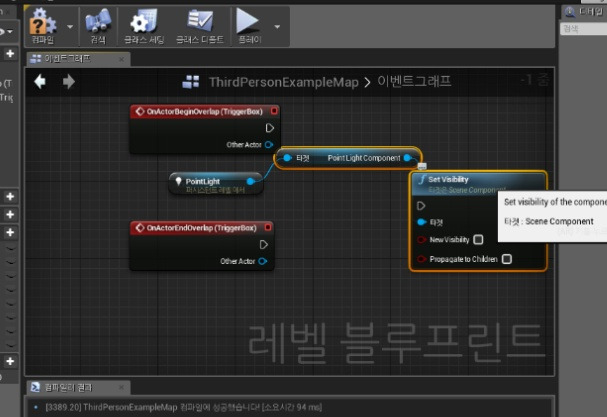The width and height of the screenshot is (607, 417).
Task: Click OnActorEndOverlap execution output pin
Action: 264,244
